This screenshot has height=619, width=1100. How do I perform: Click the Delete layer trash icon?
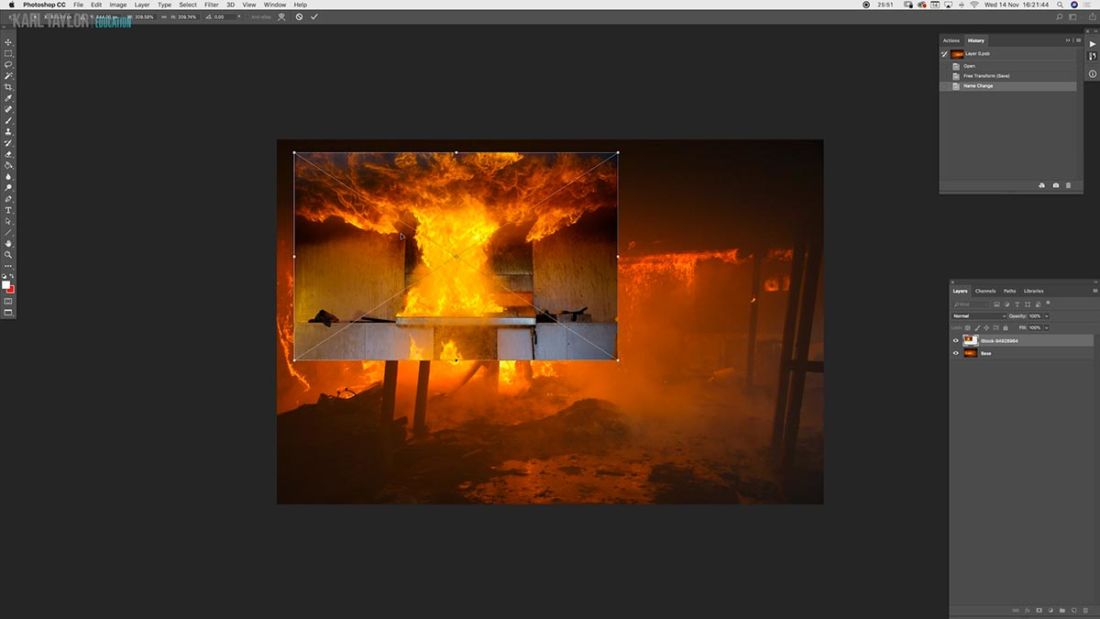coord(1086,610)
